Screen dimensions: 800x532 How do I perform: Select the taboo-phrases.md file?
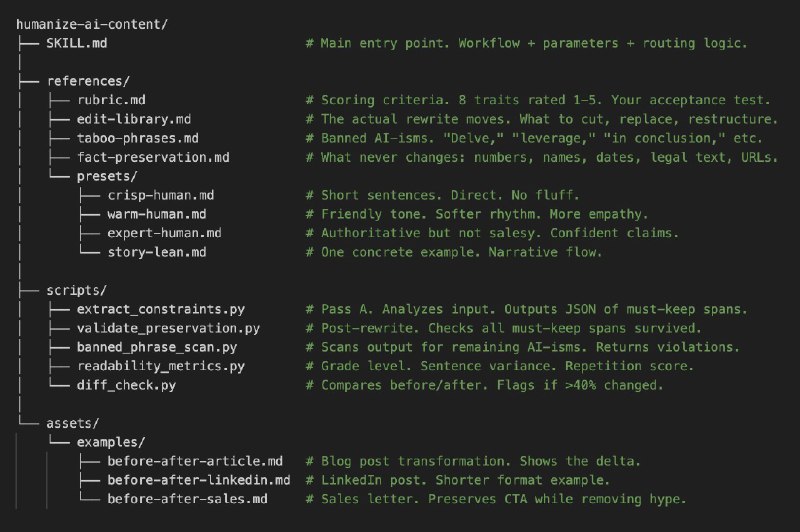coord(137,138)
